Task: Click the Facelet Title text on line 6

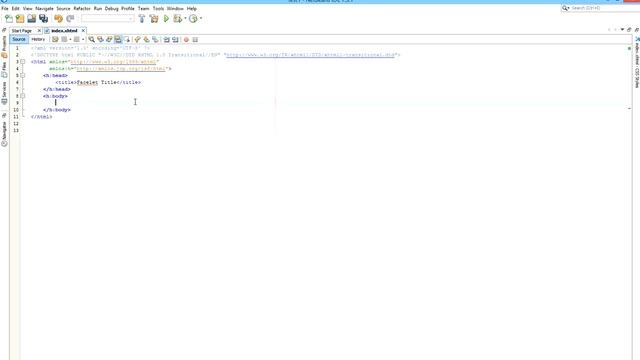Action: pos(97,82)
